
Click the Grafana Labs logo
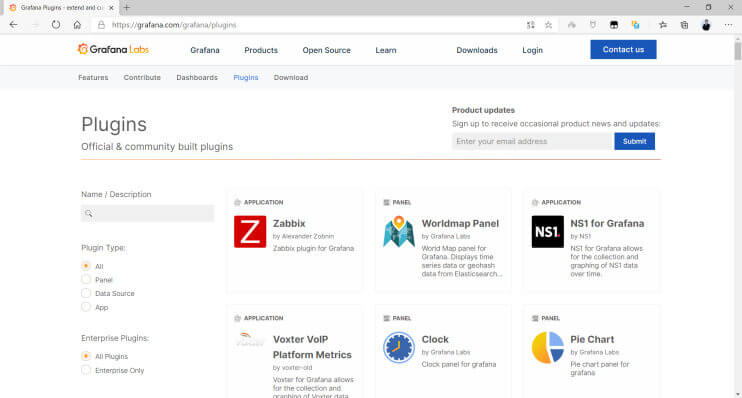pos(113,49)
